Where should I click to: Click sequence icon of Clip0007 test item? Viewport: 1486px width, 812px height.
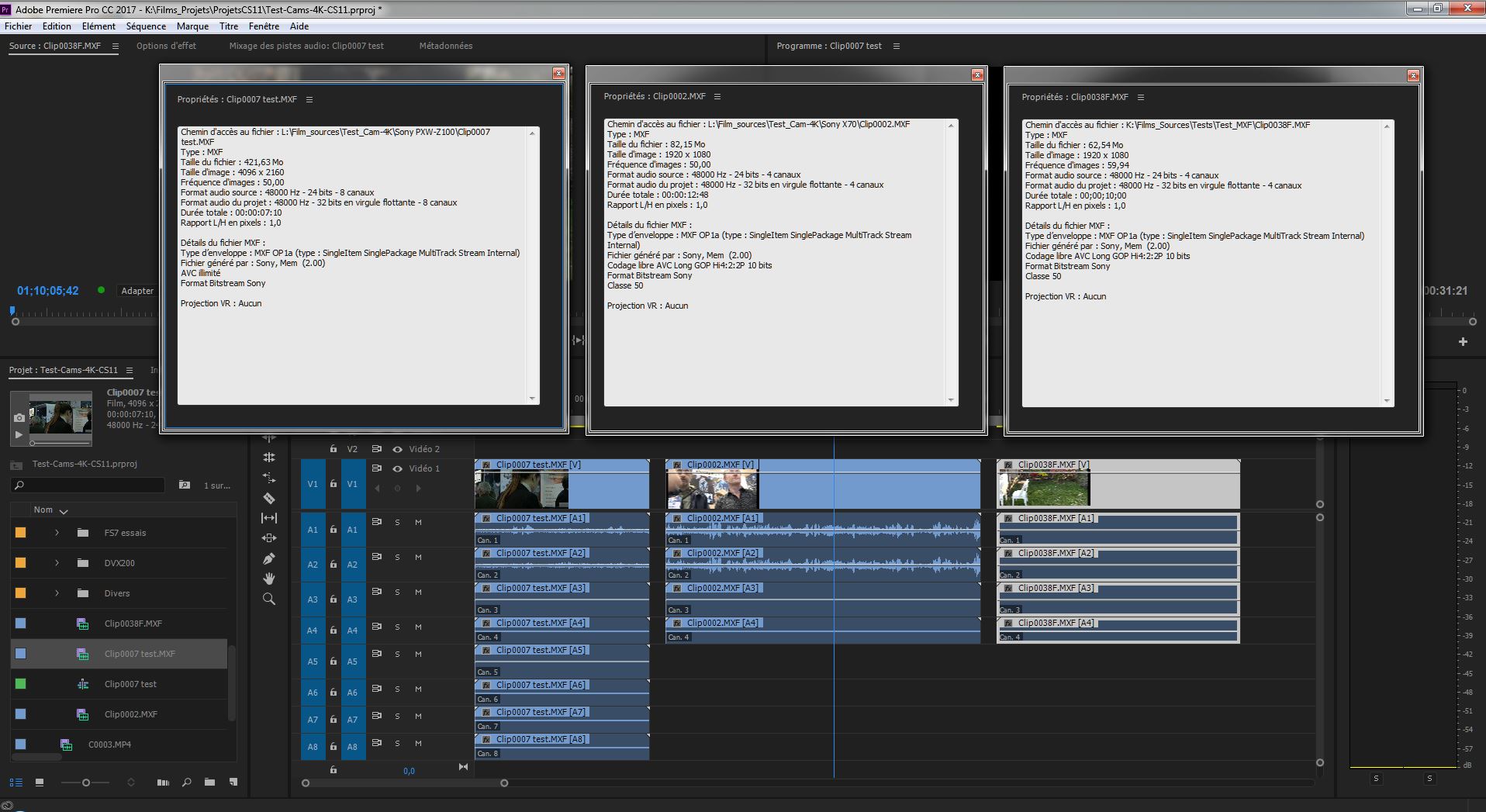click(83, 684)
